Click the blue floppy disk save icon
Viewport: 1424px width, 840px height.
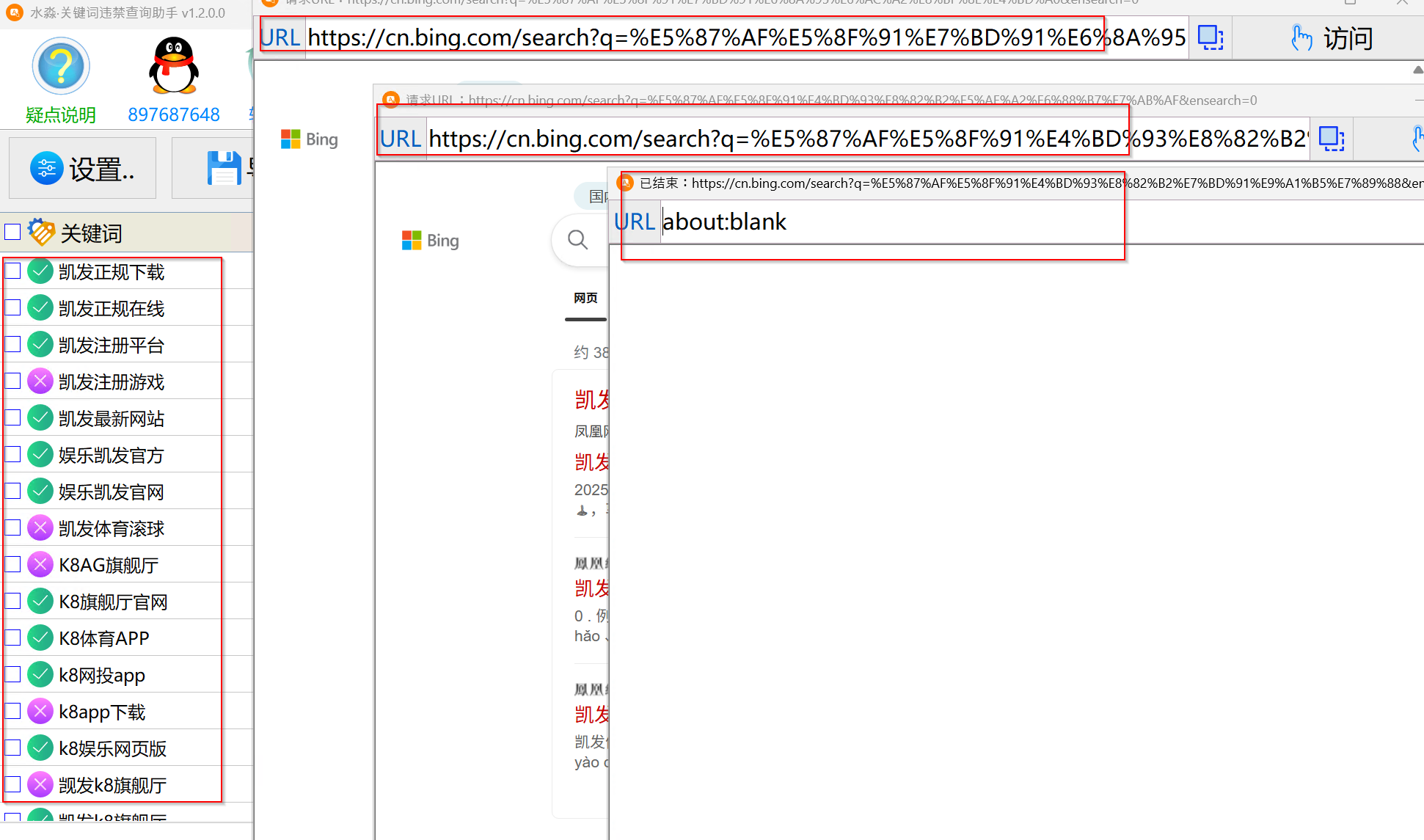224,169
